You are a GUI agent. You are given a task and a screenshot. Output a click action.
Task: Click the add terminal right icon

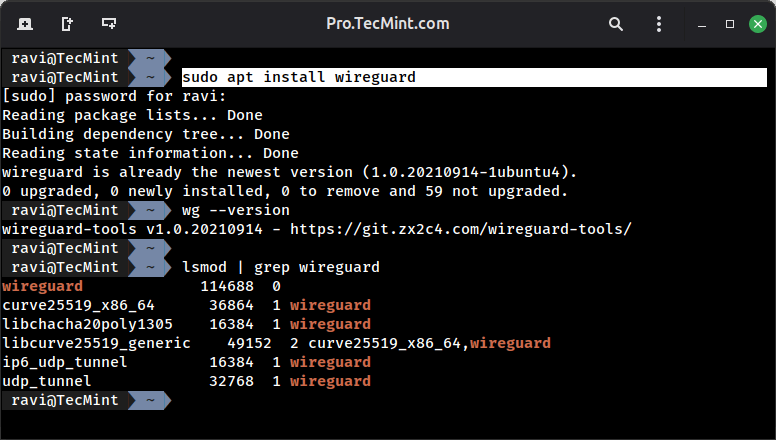tap(66, 23)
